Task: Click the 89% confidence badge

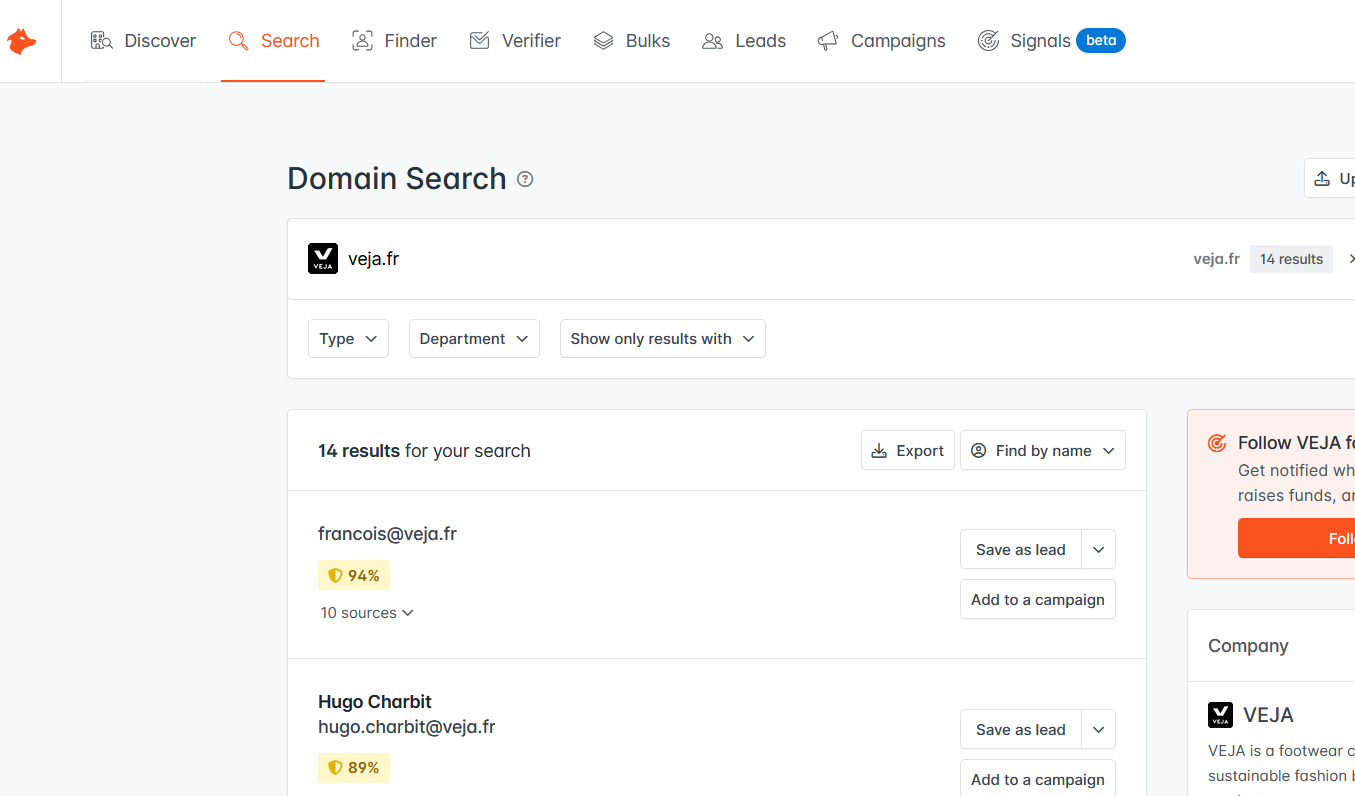Action: [x=354, y=768]
